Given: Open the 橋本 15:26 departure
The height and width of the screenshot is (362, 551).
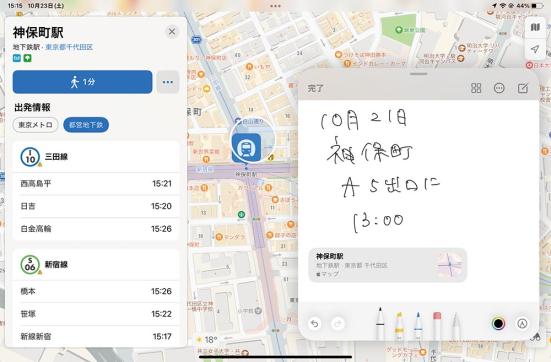Looking at the screenshot, I should pyautogui.click(x=96, y=291).
